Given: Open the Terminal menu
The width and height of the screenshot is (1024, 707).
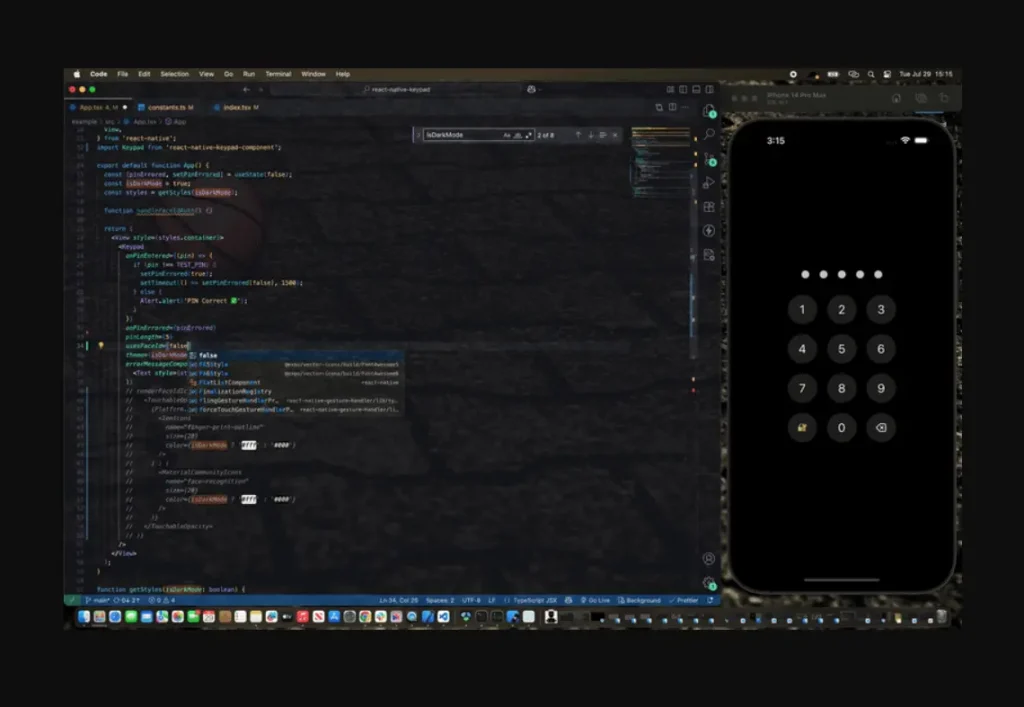Looking at the screenshot, I should [x=278, y=73].
